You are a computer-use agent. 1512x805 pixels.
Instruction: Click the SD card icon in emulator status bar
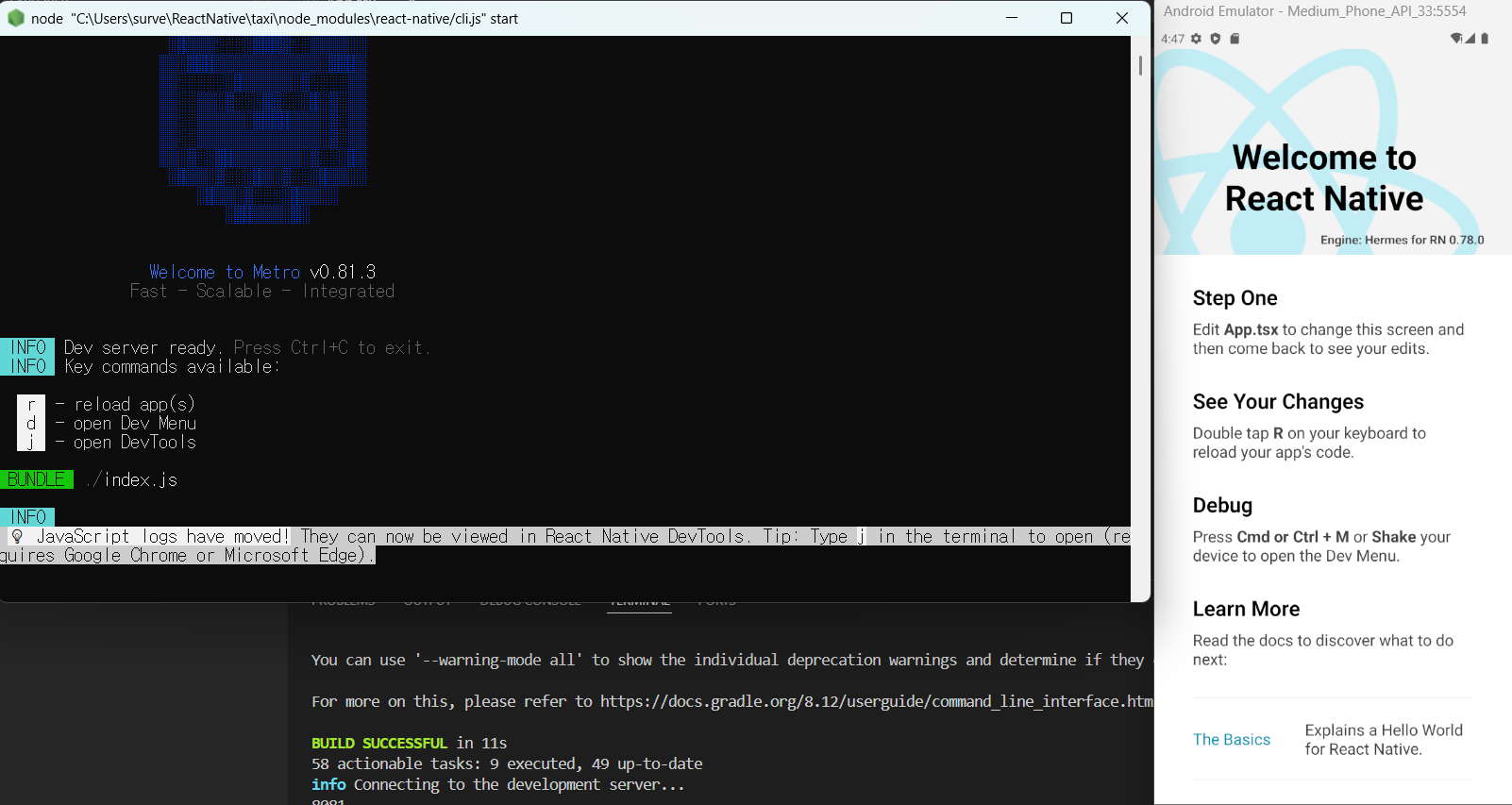1235,39
